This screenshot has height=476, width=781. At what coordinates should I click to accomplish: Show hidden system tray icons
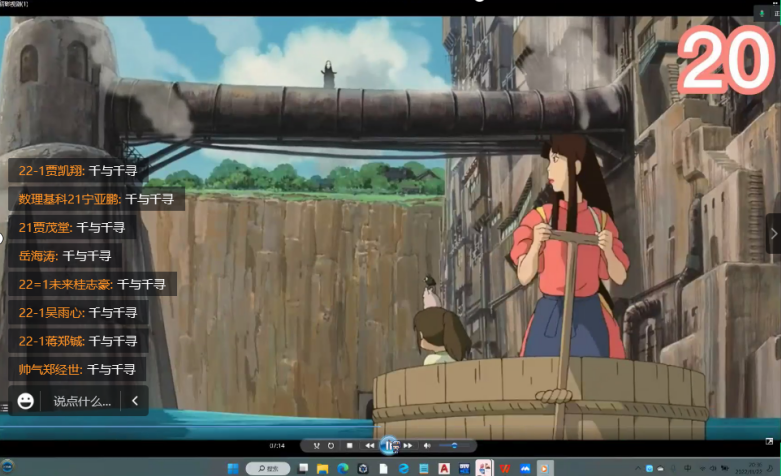pos(638,469)
